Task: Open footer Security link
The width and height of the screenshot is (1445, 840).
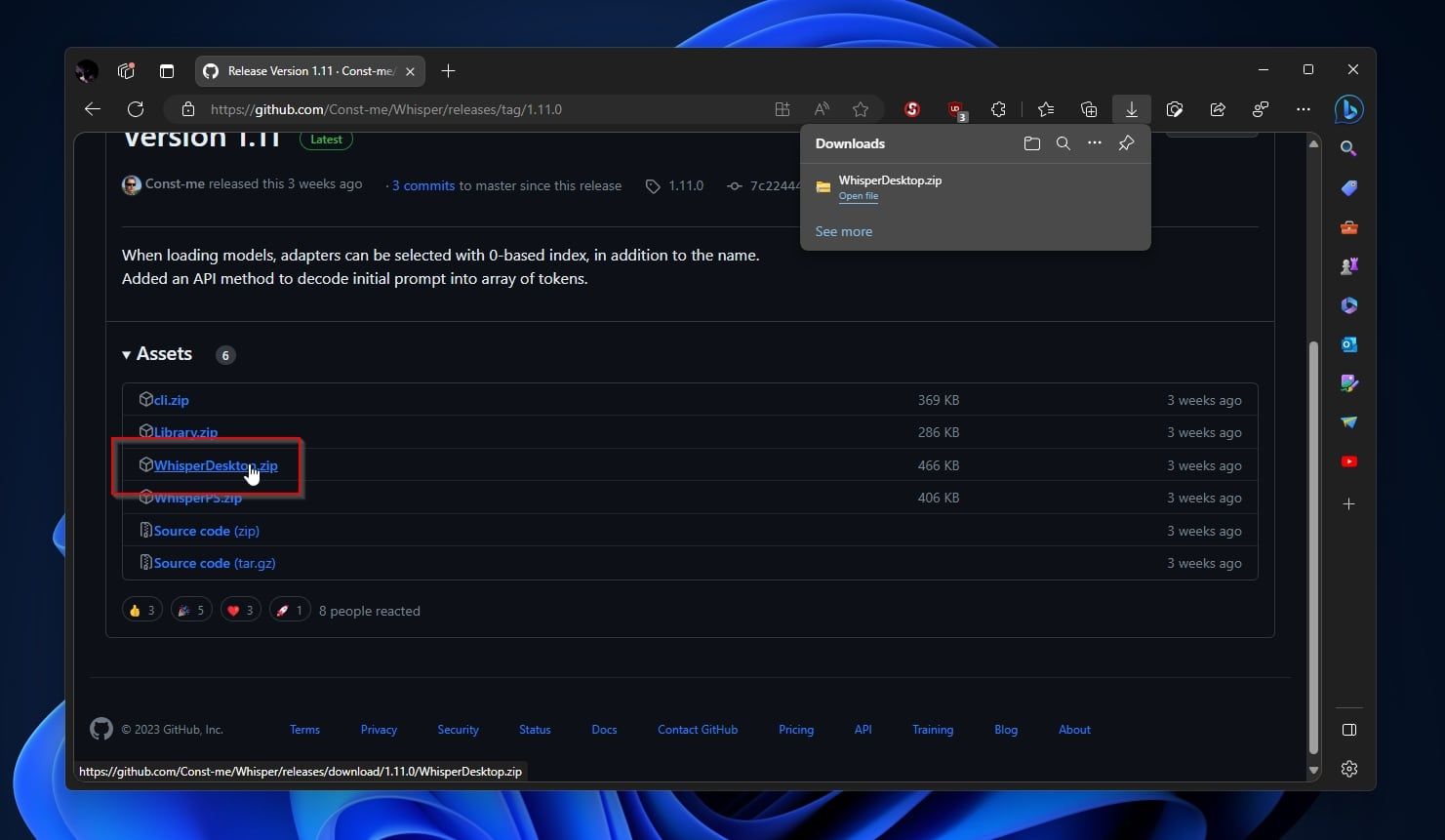Action: coord(458,730)
